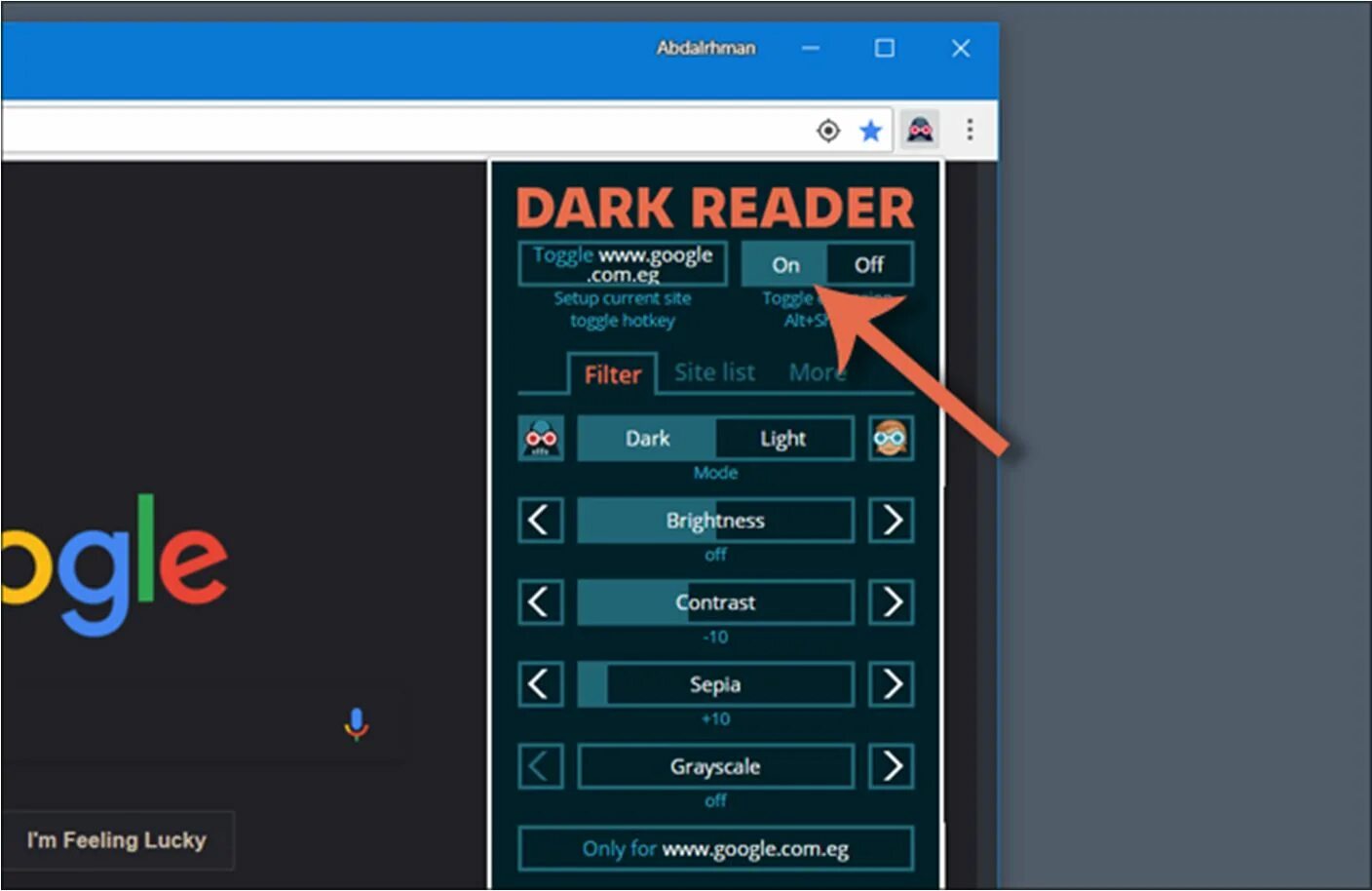The height and width of the screenshot is (891, 1372).
Task: Click the Grayscale slider bar
Action: [x=715, y=767]
